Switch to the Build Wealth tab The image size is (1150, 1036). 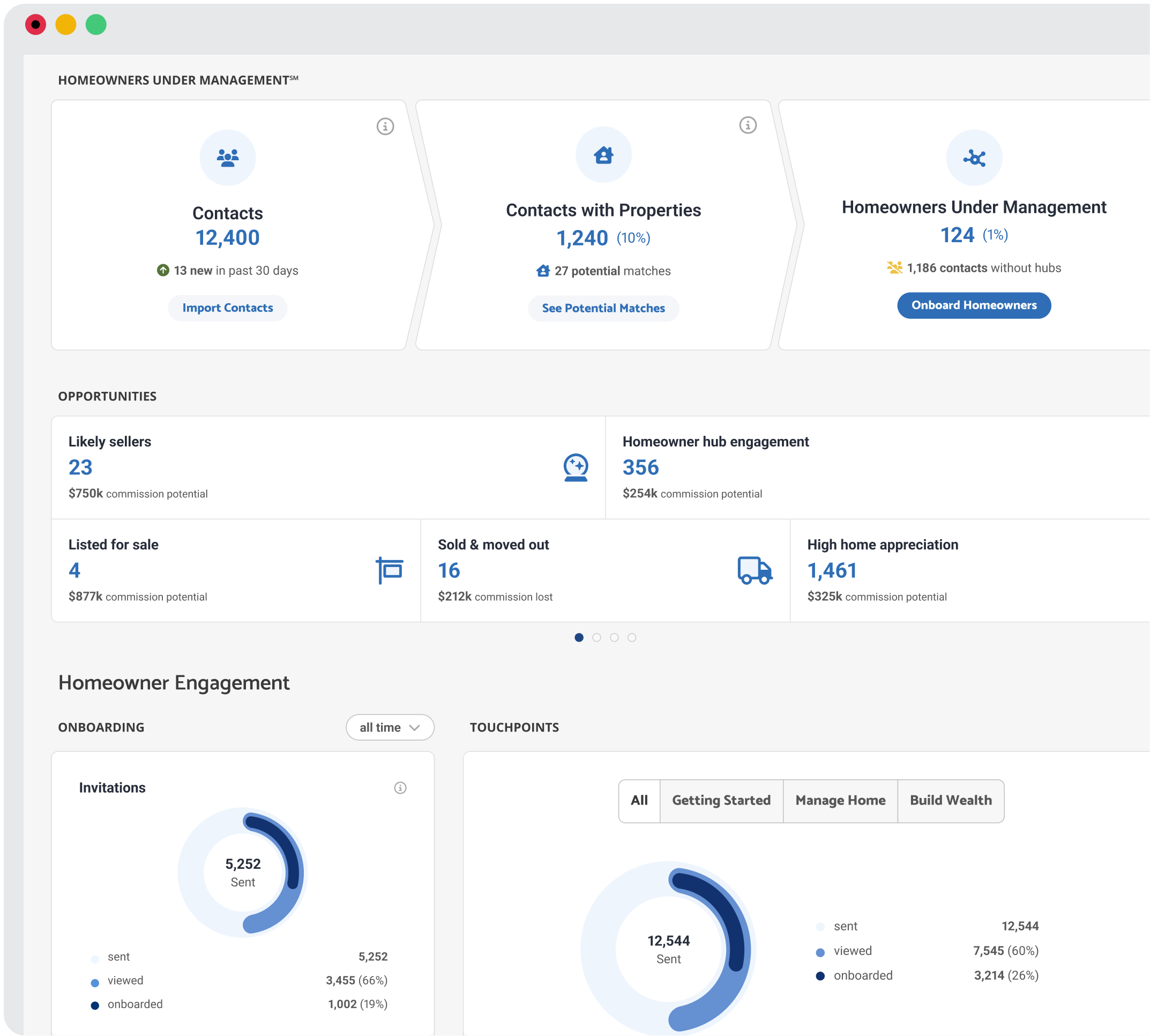[x=950, y=801]
